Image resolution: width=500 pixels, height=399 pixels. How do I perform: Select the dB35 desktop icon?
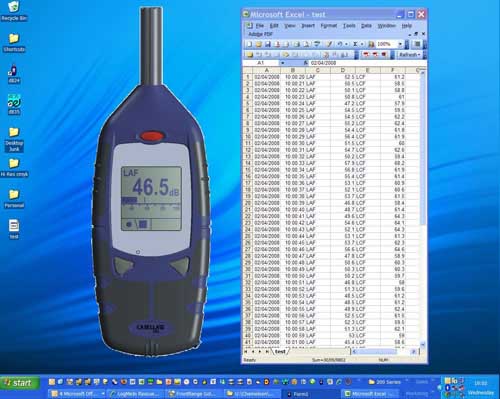[x=14, y=105]
